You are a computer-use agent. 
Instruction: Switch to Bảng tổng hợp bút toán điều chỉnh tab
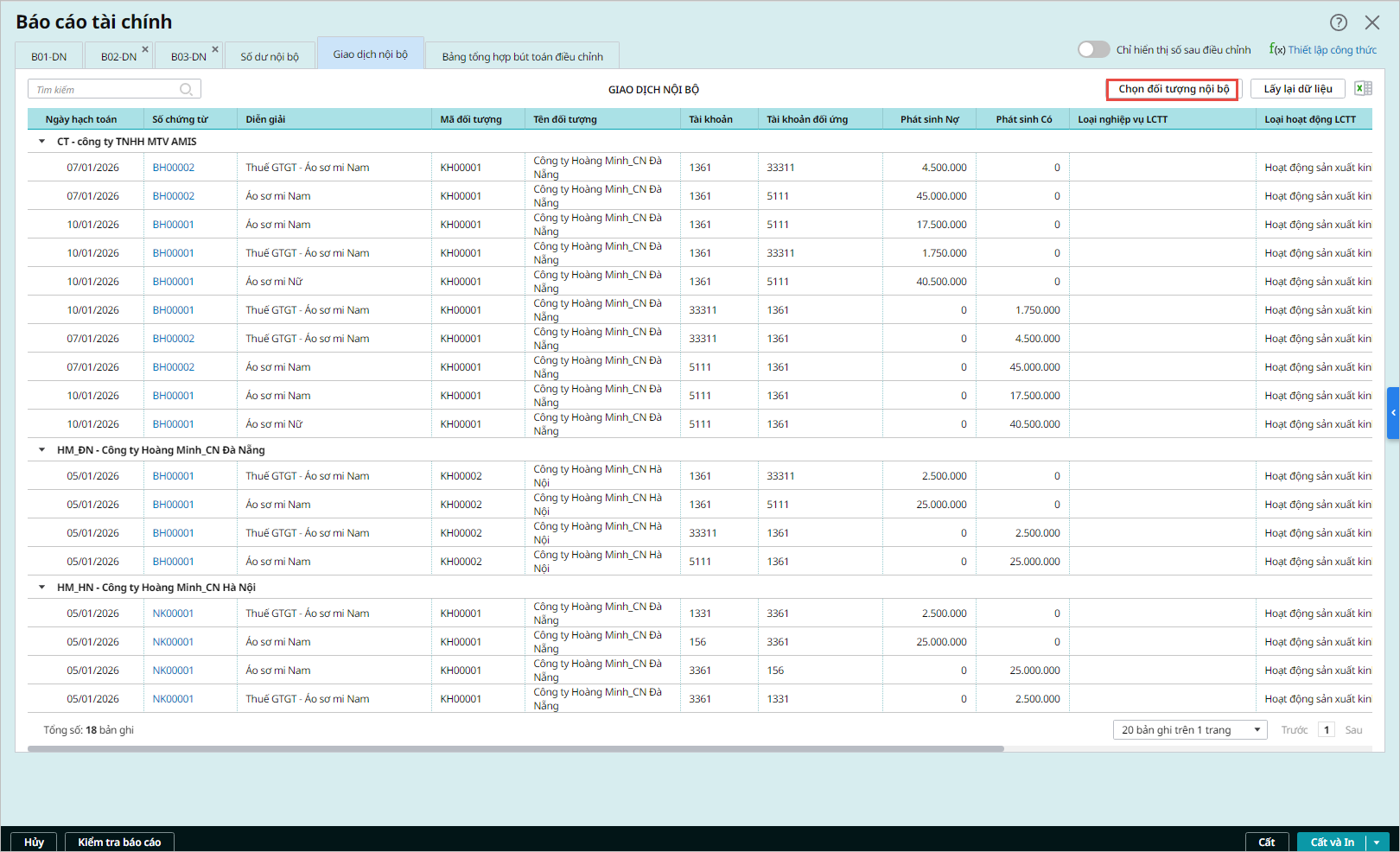click(522, 57)
